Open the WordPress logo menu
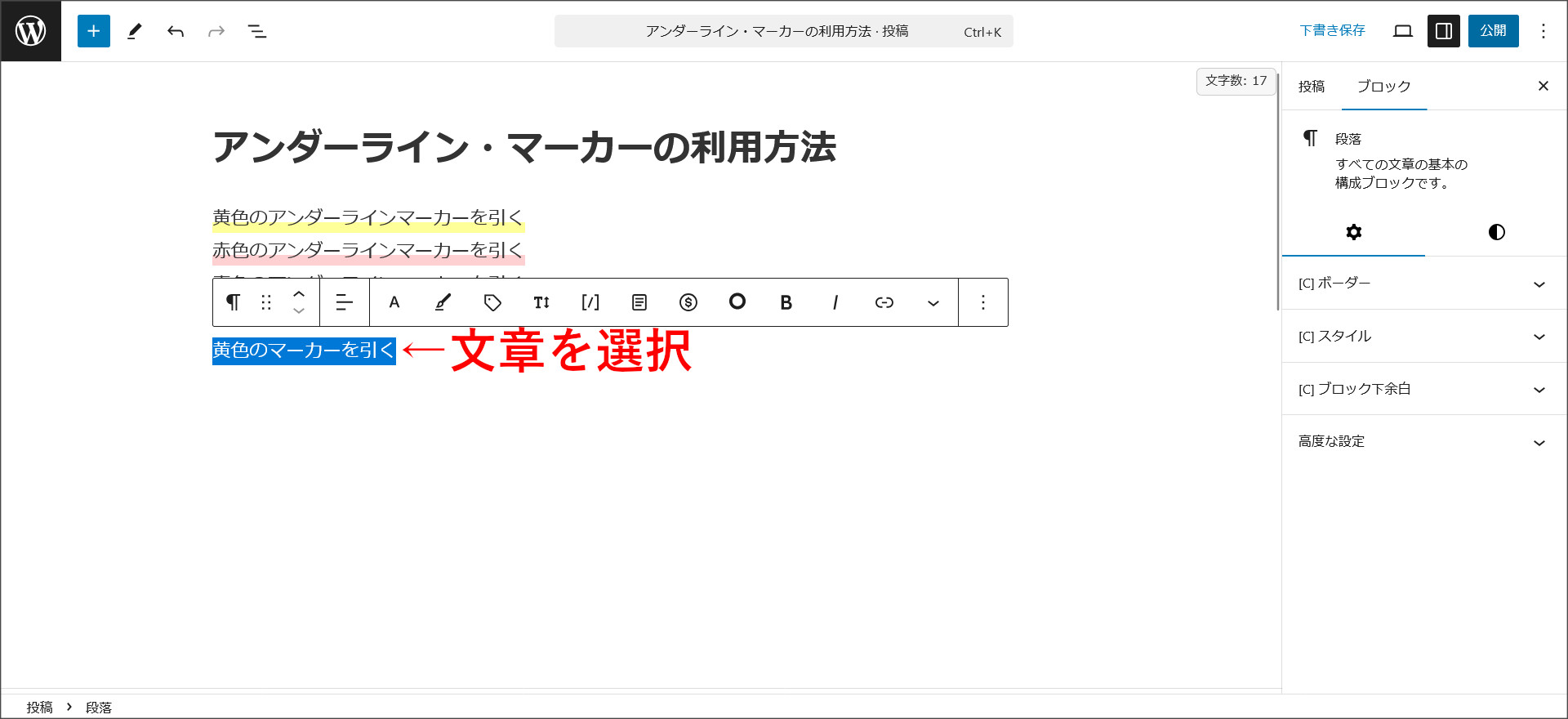 coord(31,31)
